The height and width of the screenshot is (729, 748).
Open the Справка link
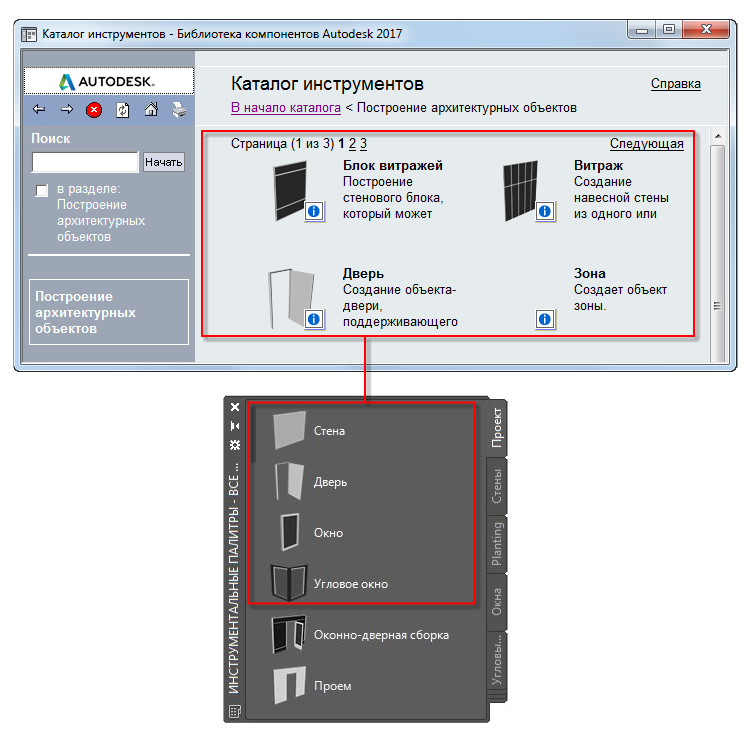675,83
